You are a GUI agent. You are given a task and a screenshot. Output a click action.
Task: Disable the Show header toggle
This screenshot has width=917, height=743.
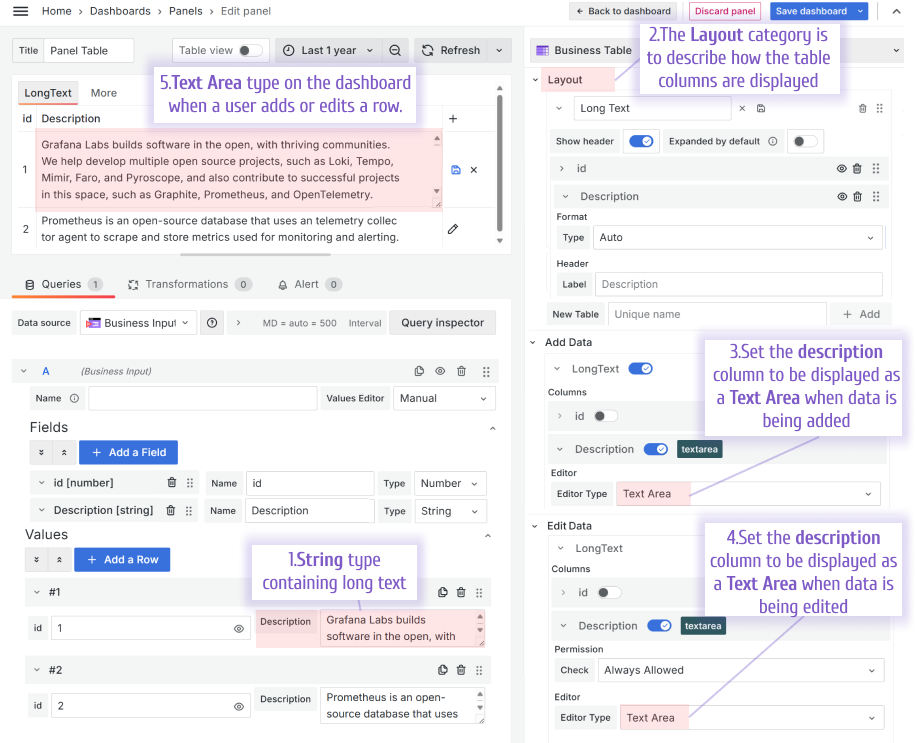[x=640, y=141]
